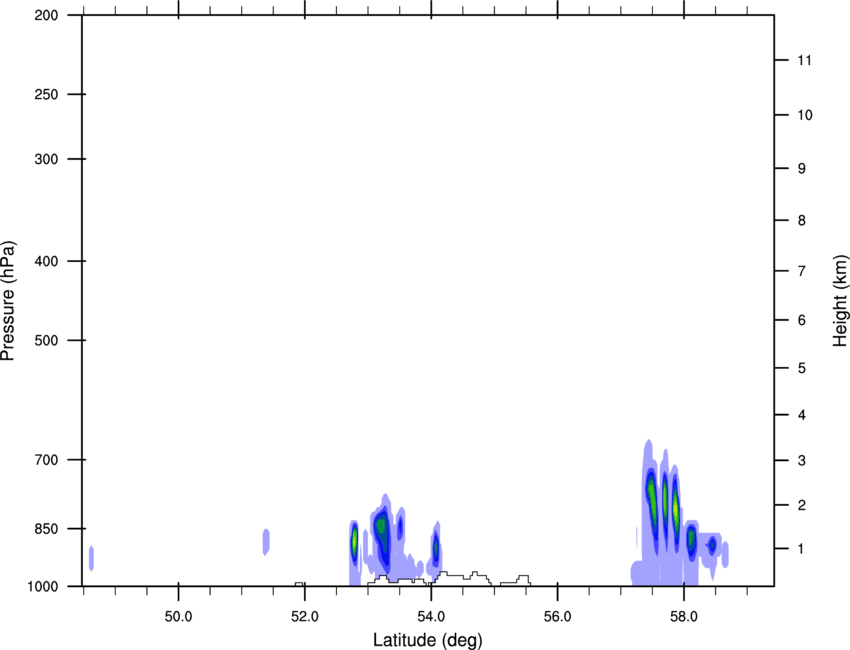Click the 54.0 latitude tick label
The image size is (850, 650).
[431, 617]
